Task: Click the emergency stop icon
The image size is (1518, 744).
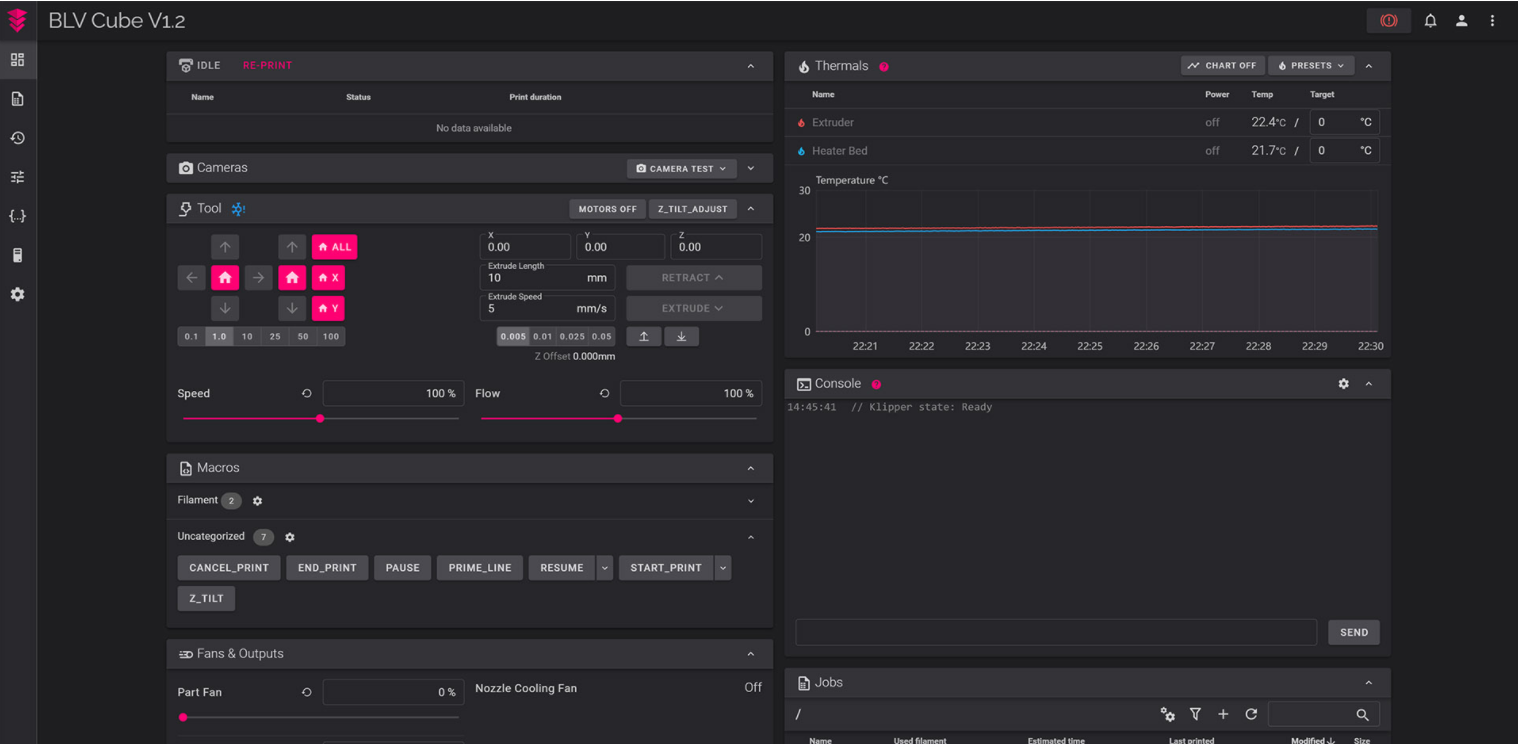Action: click(x=1388, y=21)
